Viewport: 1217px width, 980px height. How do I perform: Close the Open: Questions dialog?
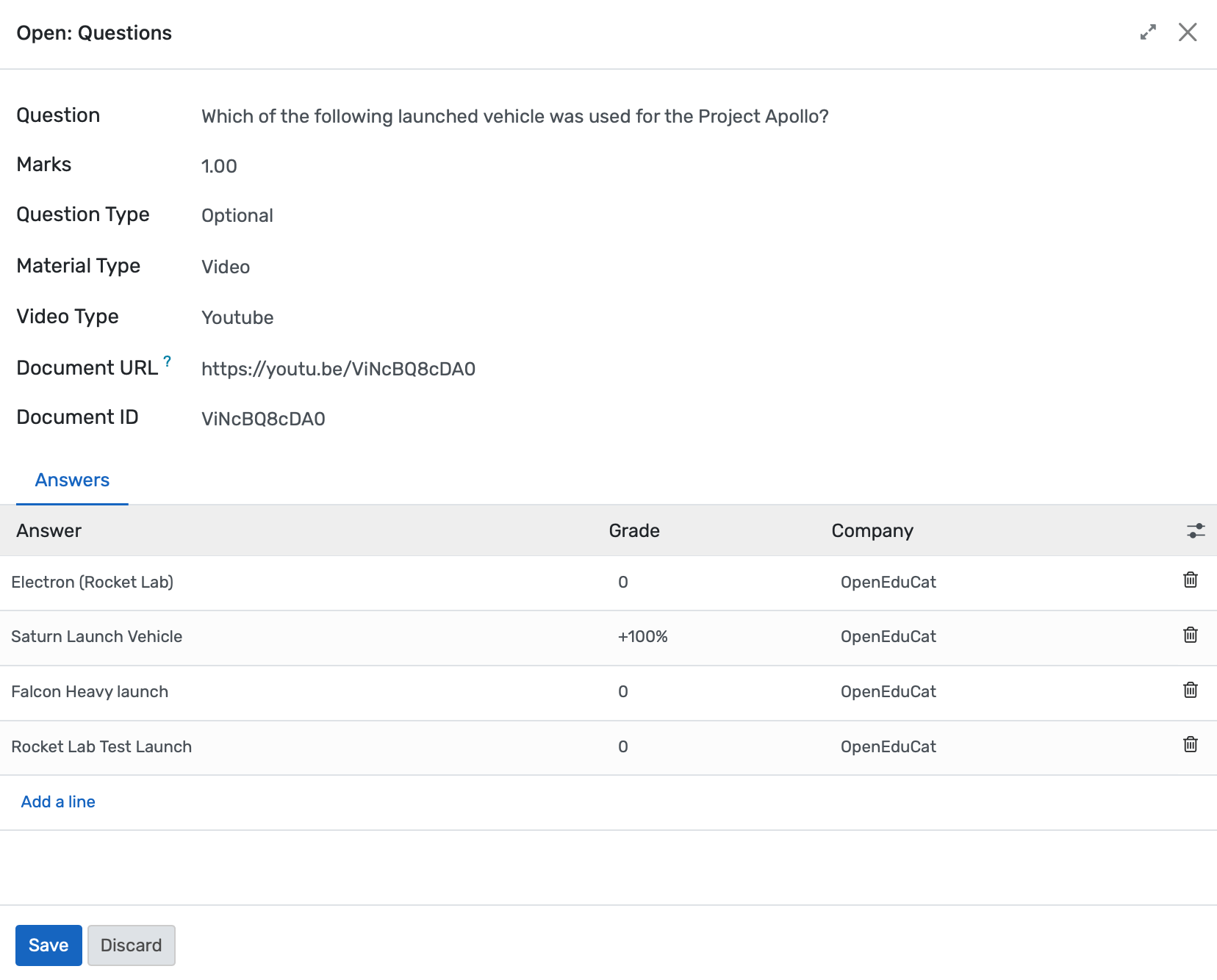[1188, 32]
